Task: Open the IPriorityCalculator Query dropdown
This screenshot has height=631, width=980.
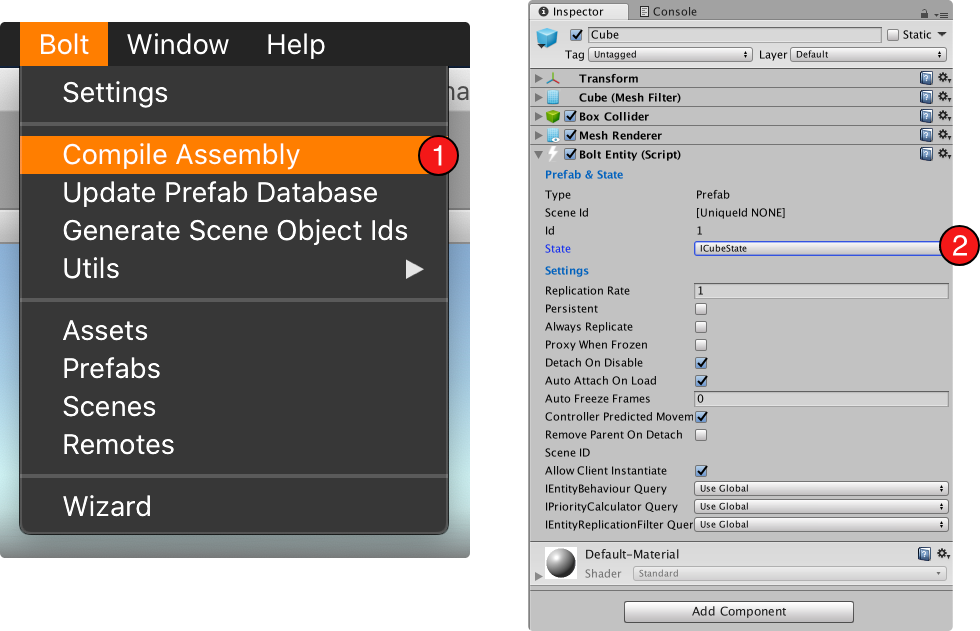Action: click(821, 507)
